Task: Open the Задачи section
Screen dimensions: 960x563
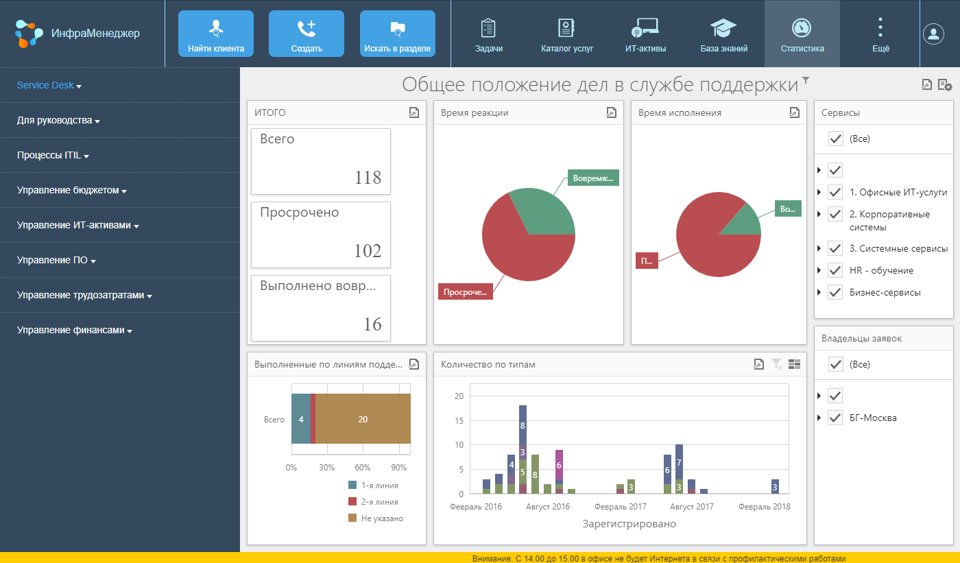Action: click(x=489, y=34)
